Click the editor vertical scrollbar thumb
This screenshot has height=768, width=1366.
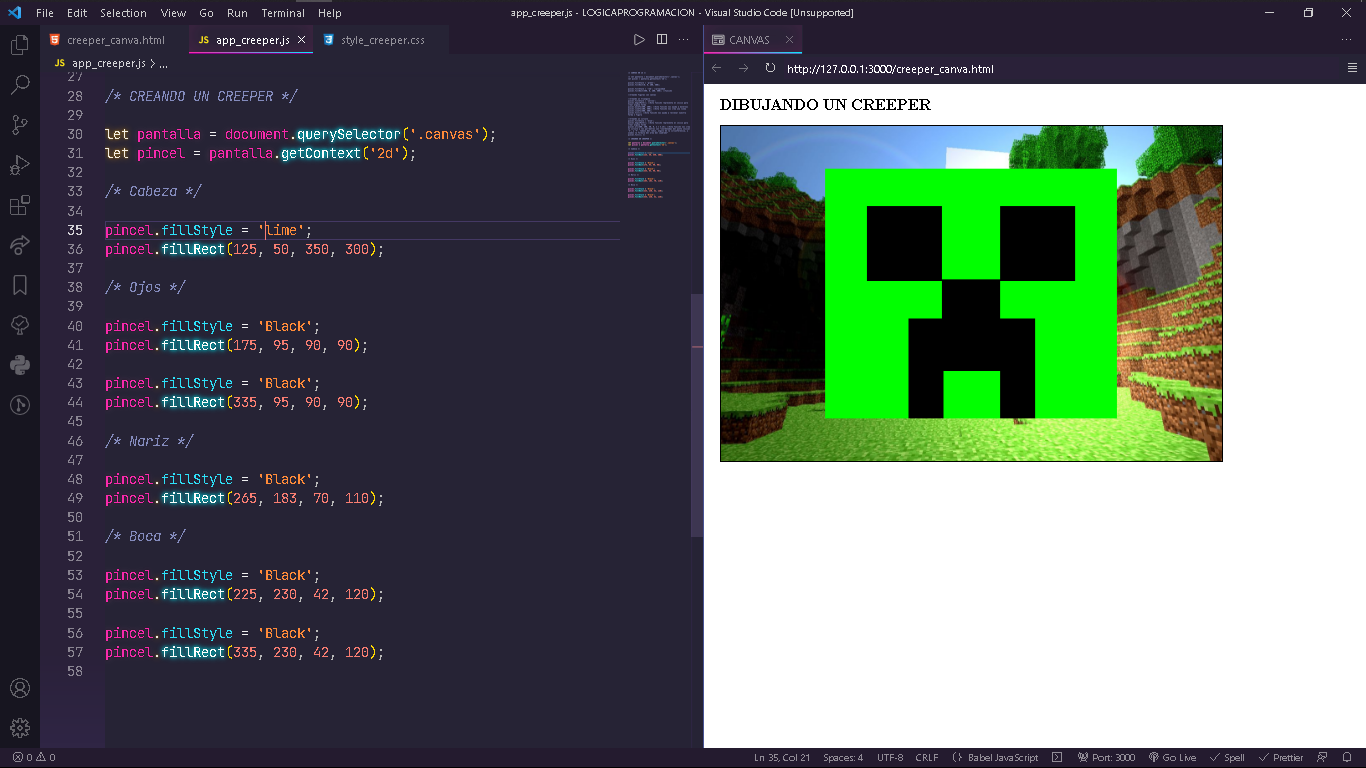click(x=697, y=414)
